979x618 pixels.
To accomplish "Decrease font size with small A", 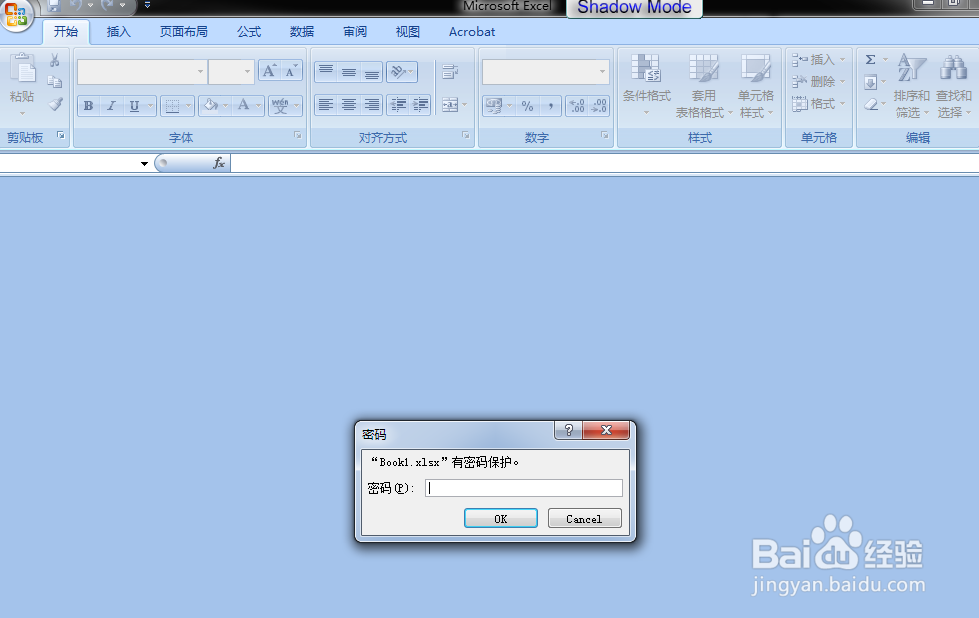I will (292, 71).
